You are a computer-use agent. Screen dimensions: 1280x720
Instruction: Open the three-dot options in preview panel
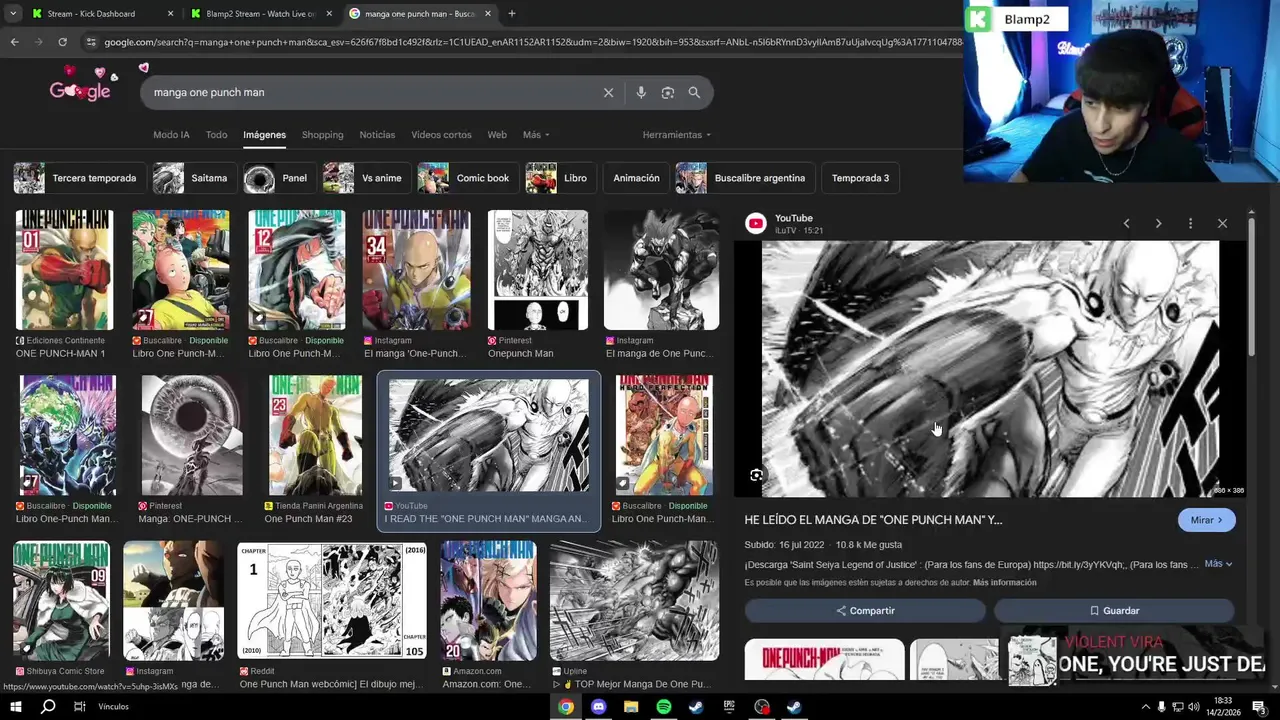pyautogui.click(x=1190, y=223)
